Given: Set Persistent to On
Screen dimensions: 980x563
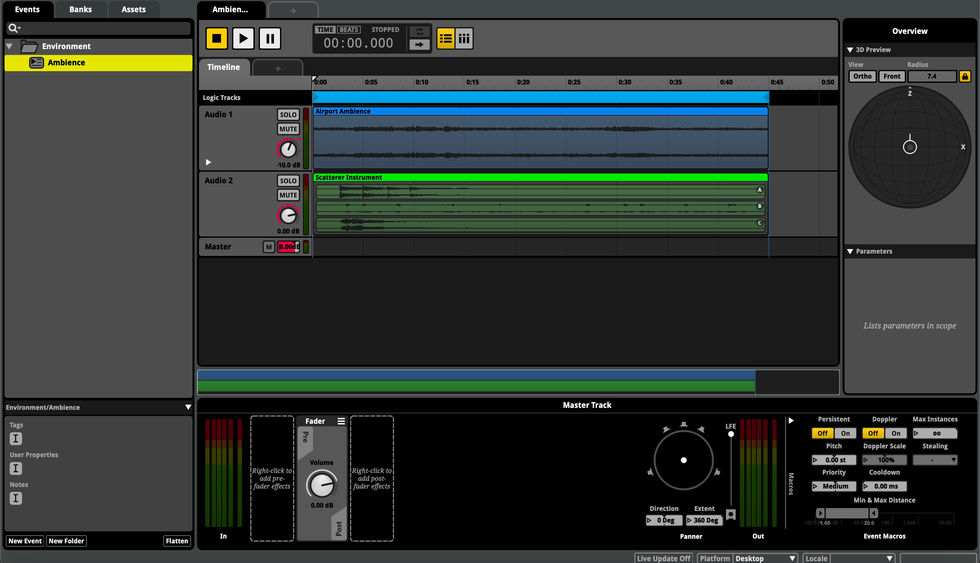Looking at the screenshot, I should click(x=845, y=433).
